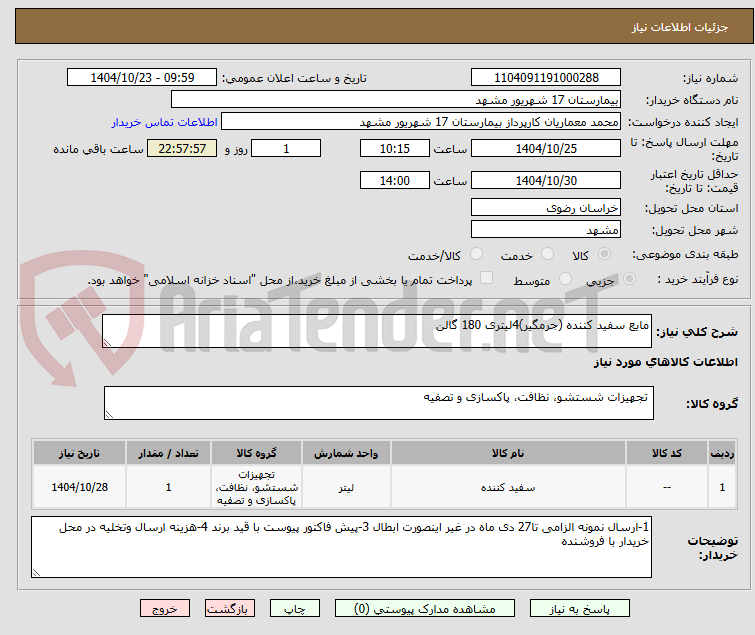Click the بیمارستان 17 شهریور مشهد buyer field

click(396, 100)
